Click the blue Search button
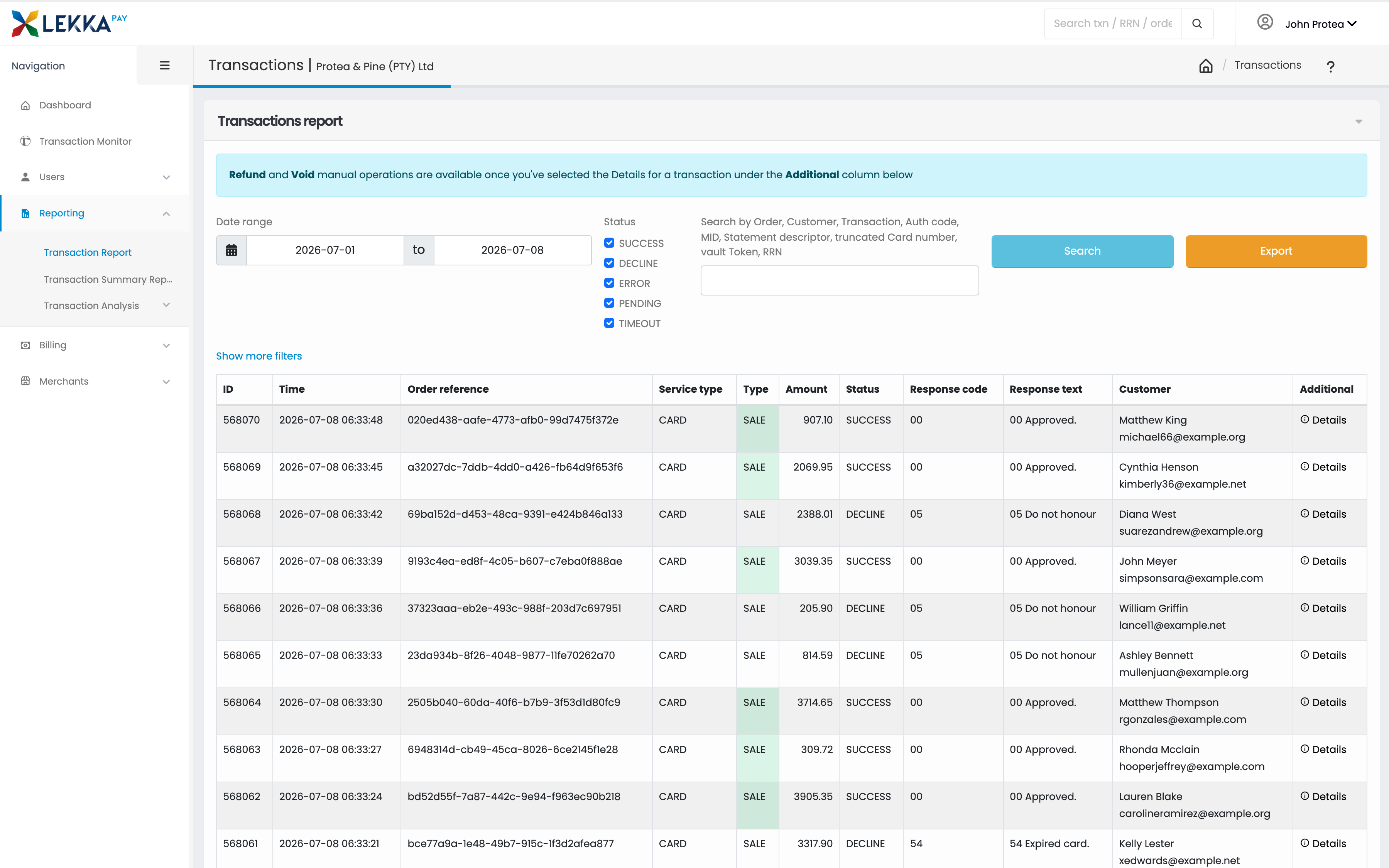The image size is (1389, 868). tap(1082, 251)
